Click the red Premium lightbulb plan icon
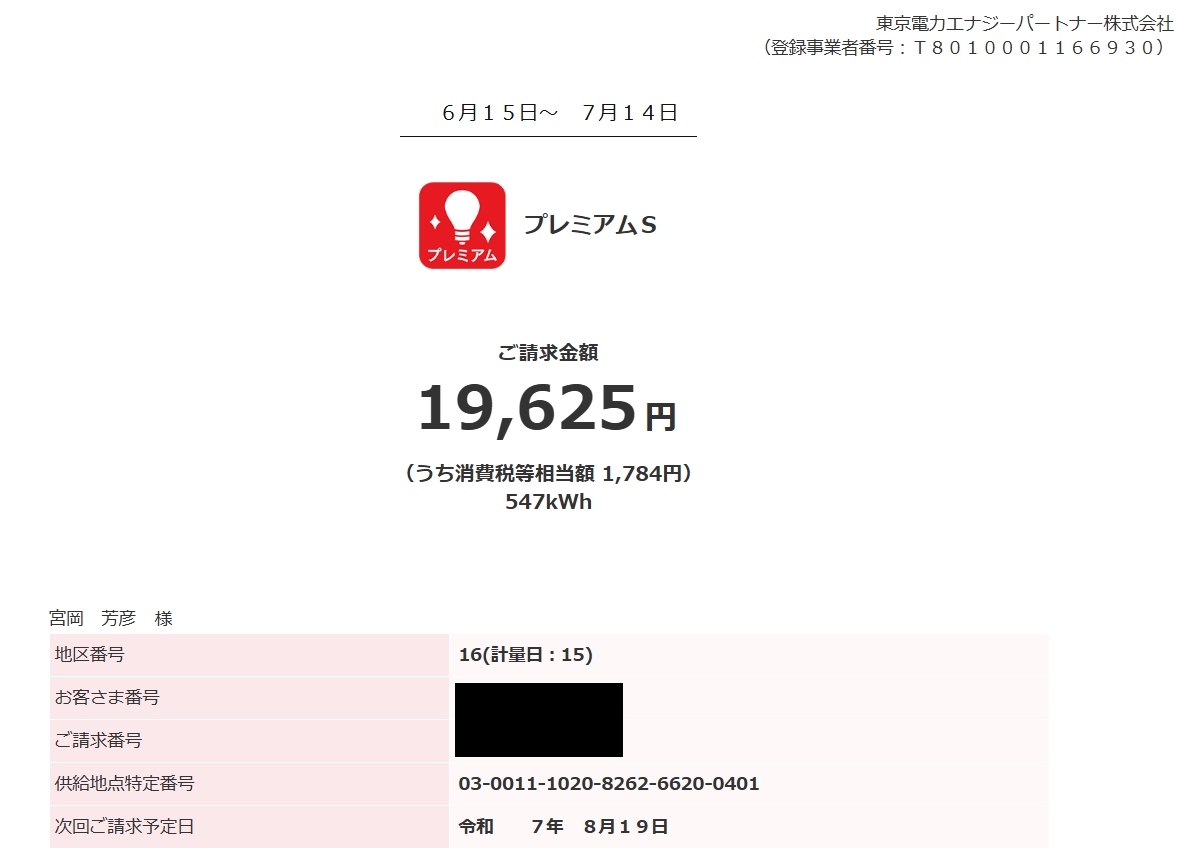Image resolution: width=1184 pixels, height=860 pixels. [x=462, y=225]
